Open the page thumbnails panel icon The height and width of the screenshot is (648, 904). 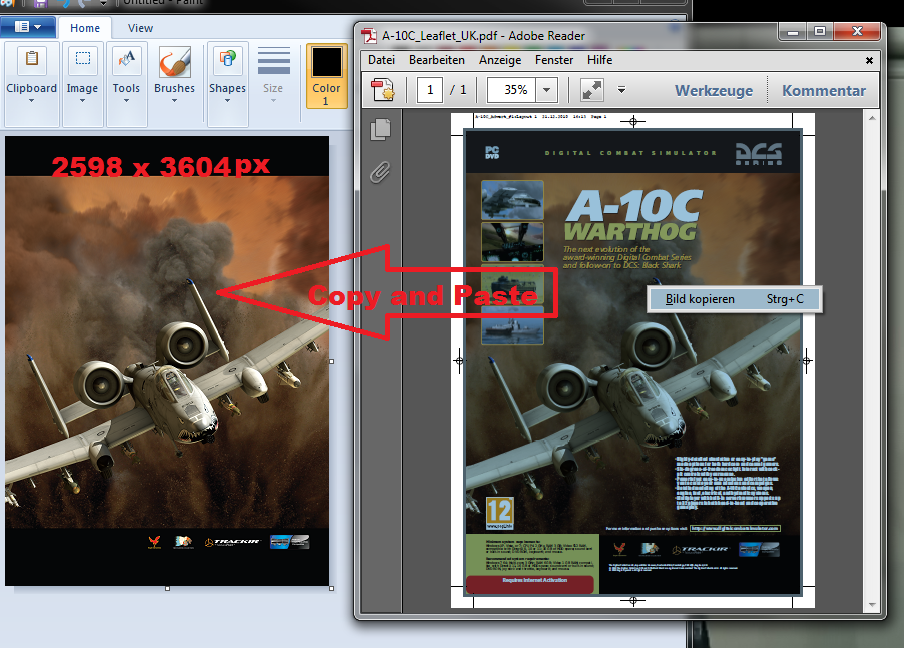click(x=380, y=129)
